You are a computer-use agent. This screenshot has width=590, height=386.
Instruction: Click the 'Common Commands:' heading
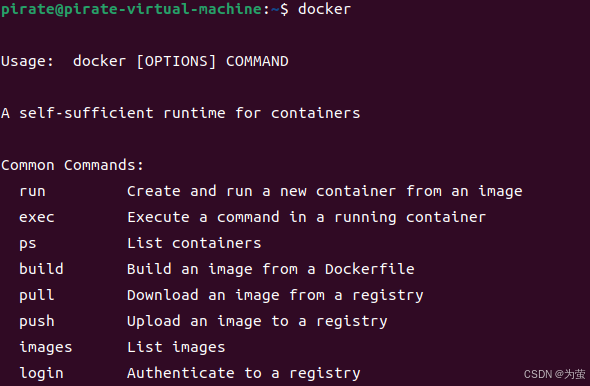pos(73,165)
